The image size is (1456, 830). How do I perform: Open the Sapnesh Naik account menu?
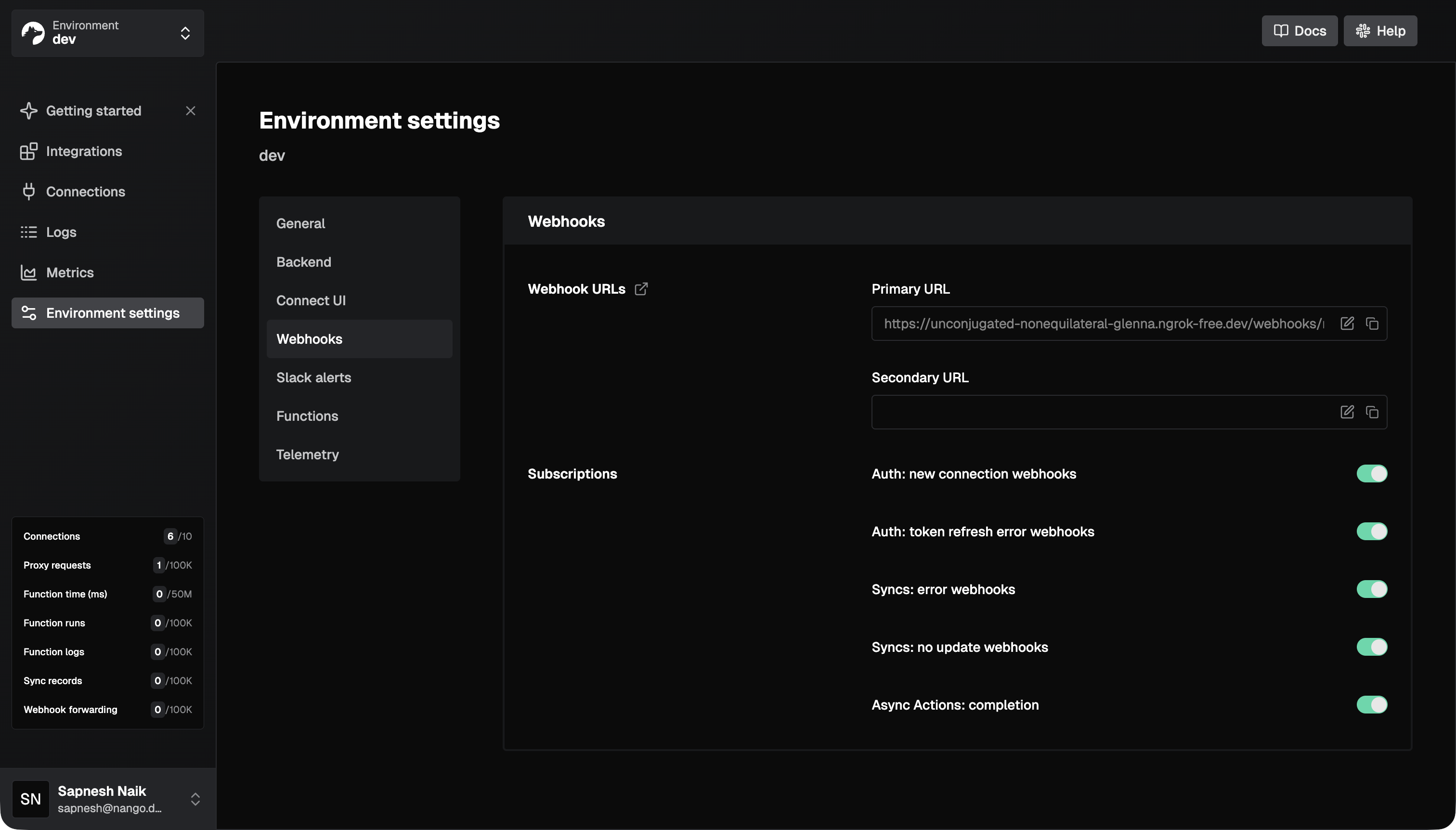(108, 799)
